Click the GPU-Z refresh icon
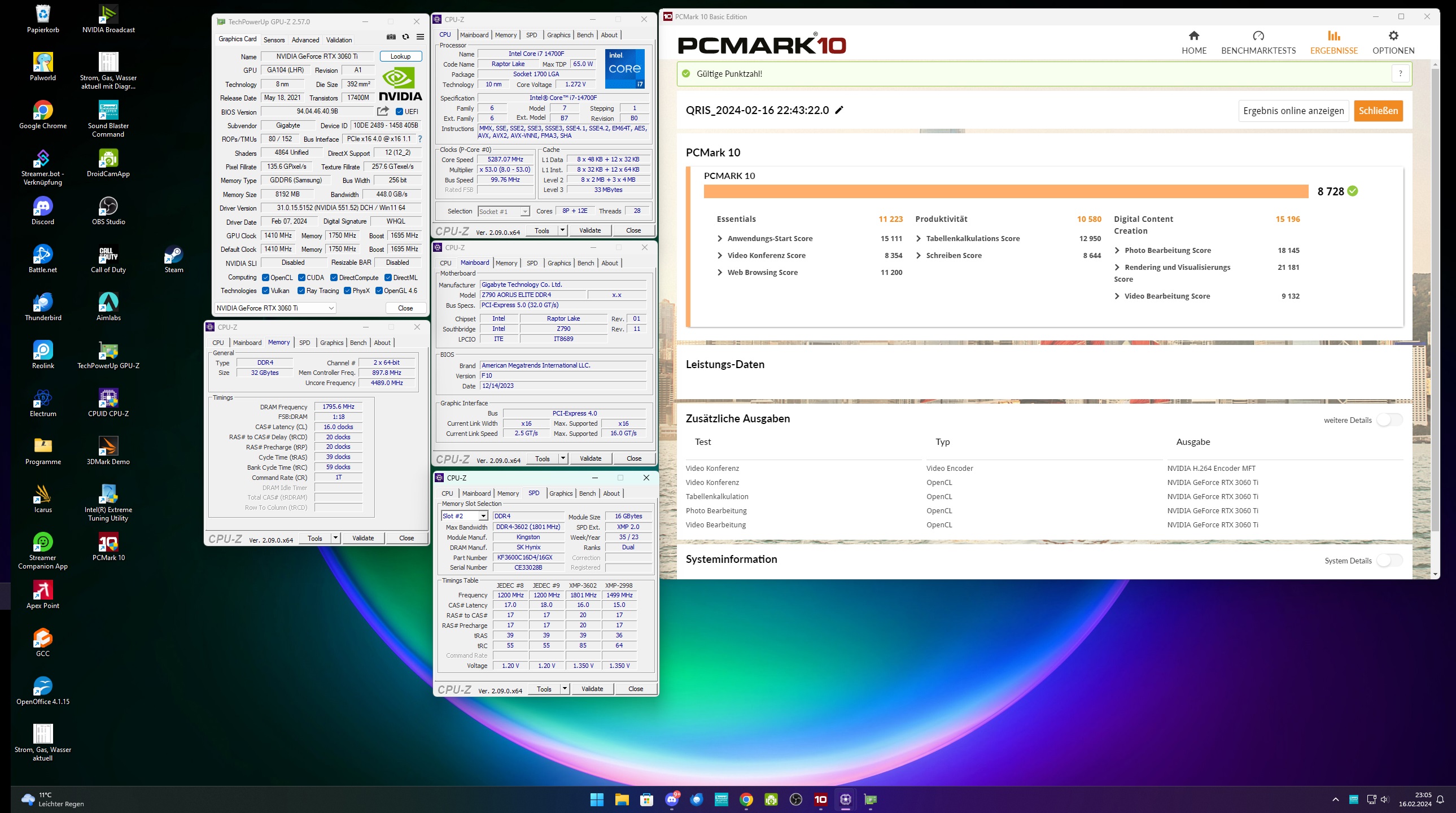Viewport: 1456px width, 813px height. (x=406, y=37)
